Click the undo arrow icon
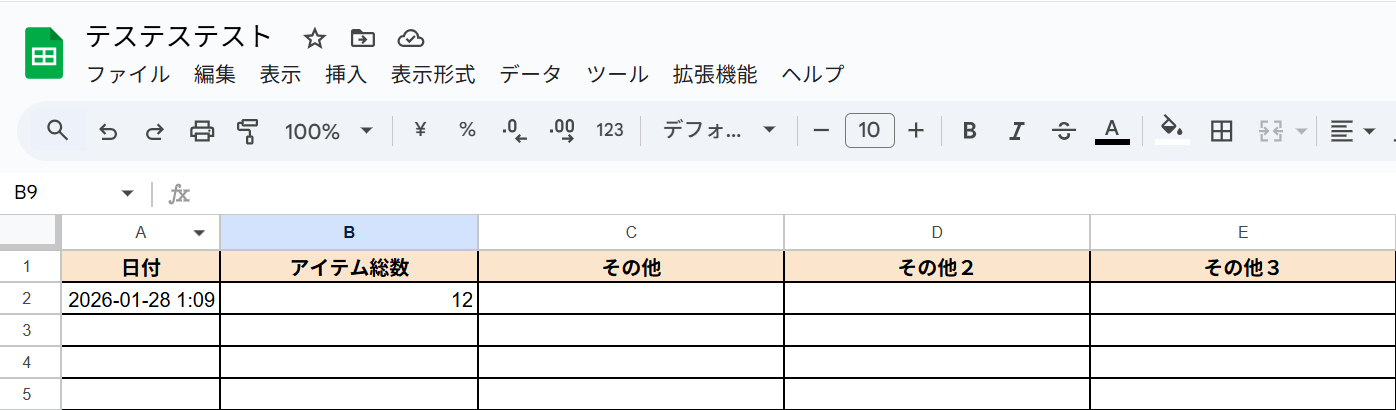Viewport: 1396px width, 410px height. pyautogui.click(x=108, y=131)
